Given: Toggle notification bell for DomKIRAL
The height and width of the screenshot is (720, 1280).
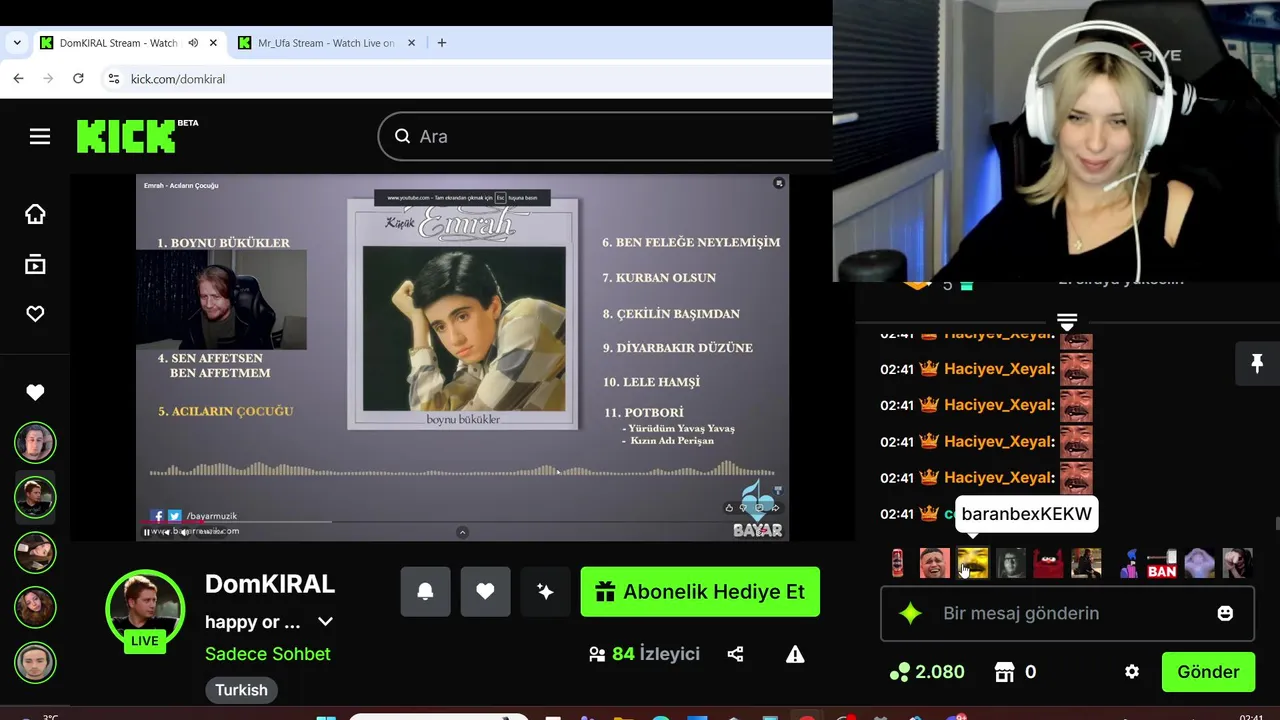Looking at the screenshot, I should (x=425, y=592).
